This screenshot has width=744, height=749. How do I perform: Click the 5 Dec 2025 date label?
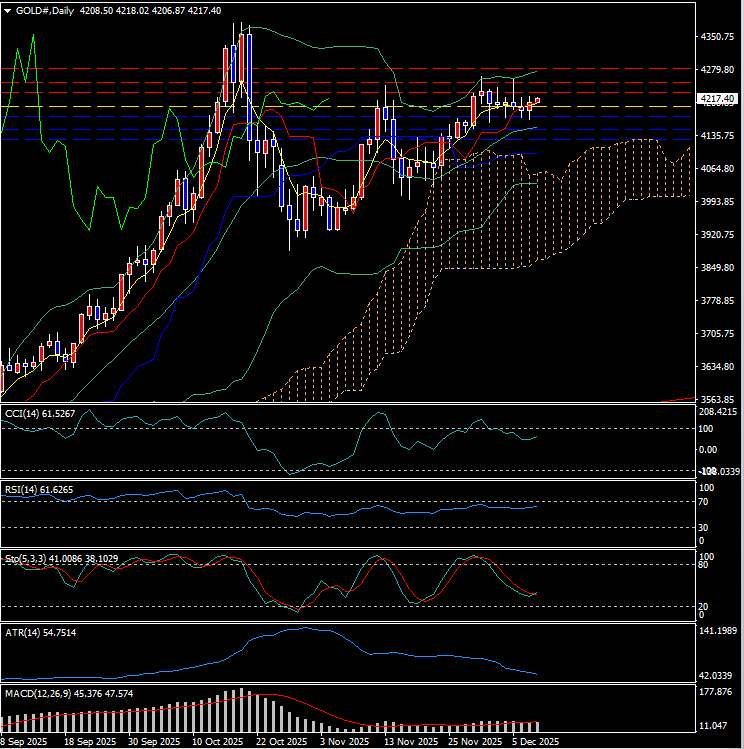point(534,742)
